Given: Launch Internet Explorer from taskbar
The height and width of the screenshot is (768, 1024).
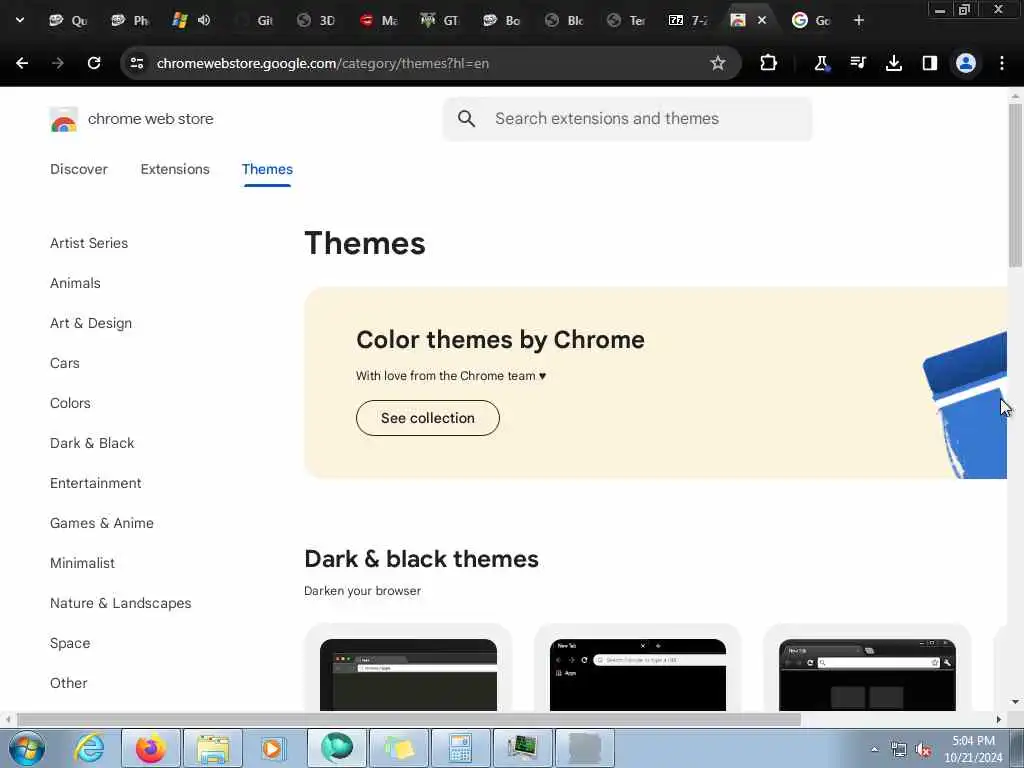Looking at the screenshot, I should click(89, 748).
